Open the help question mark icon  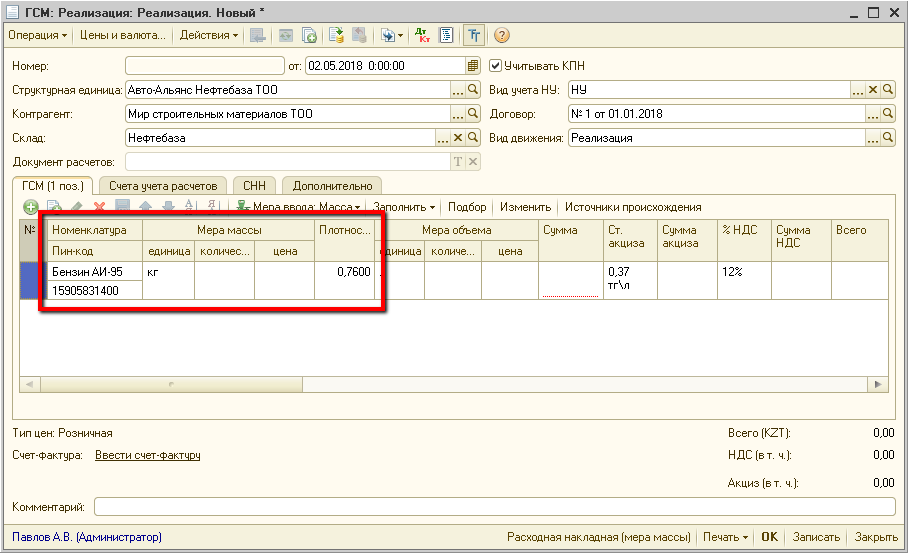[x=502, y=35]
